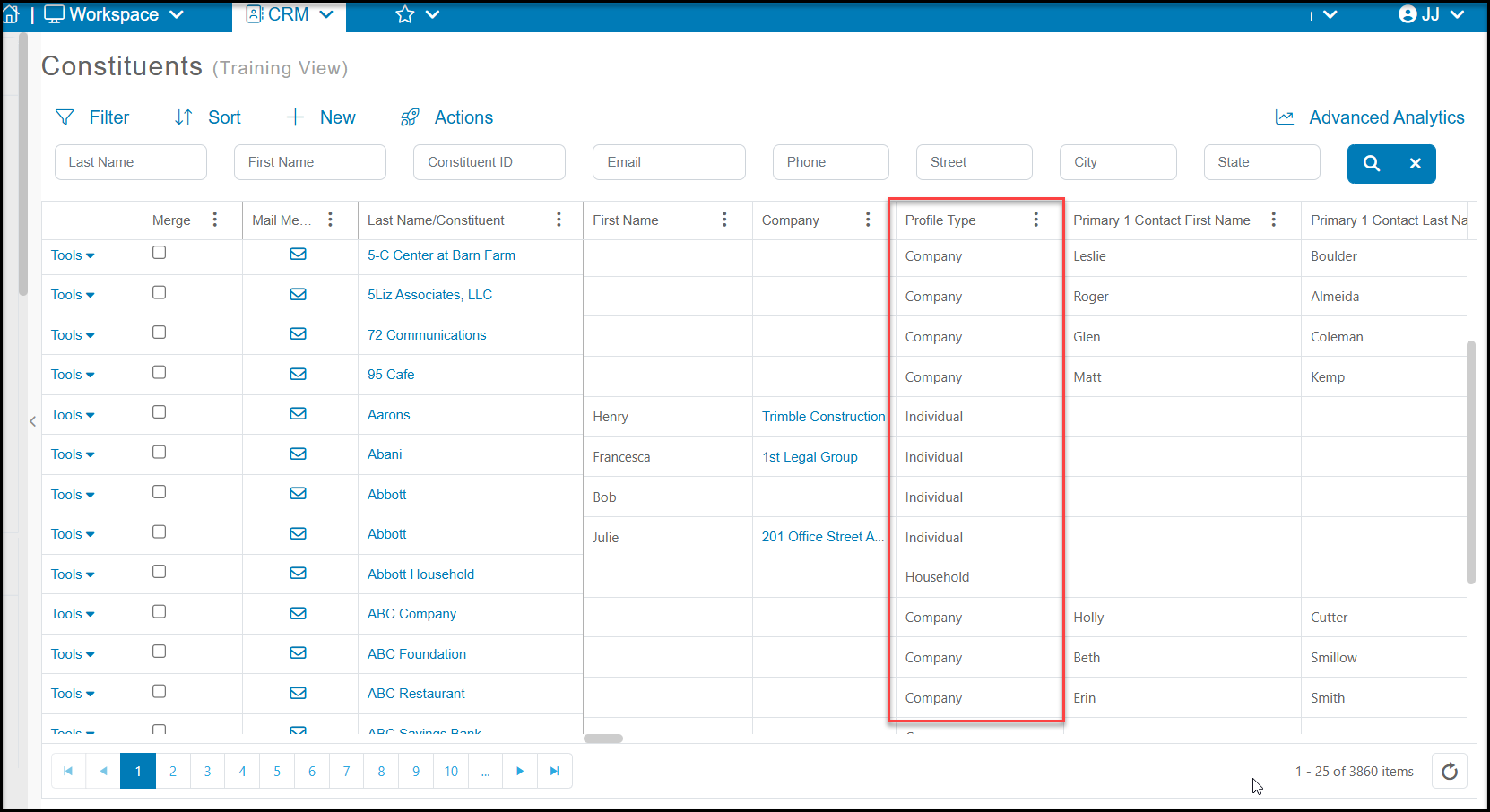Collapse the left side panel arrow

[x=32, y=421]
